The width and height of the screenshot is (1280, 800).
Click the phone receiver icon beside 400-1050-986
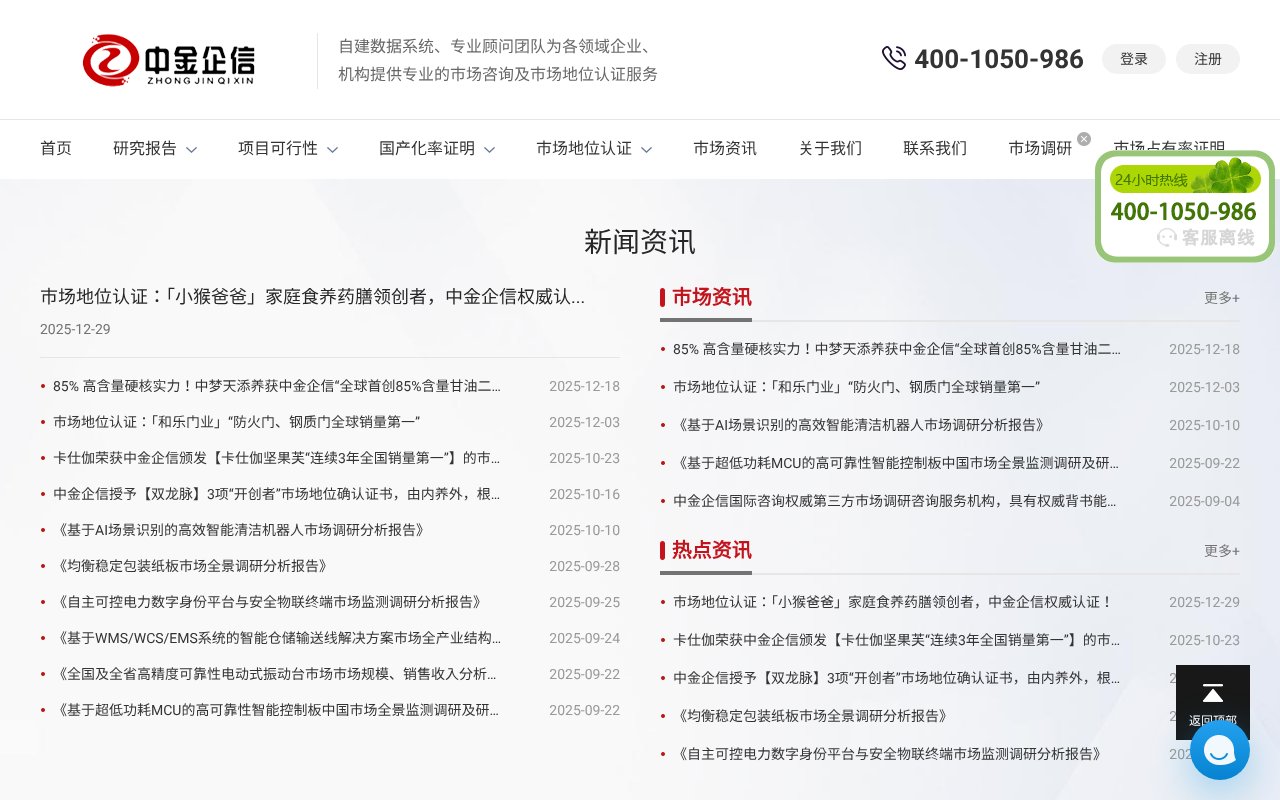click(x=894, y=58)
